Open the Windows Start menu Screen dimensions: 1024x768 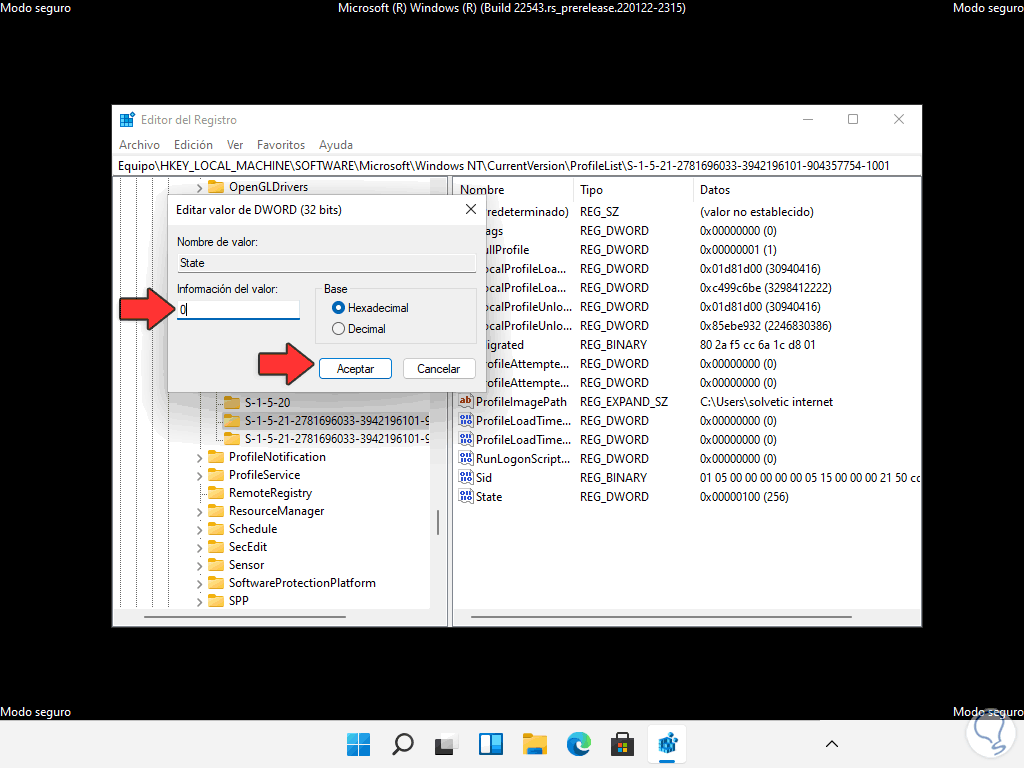[359, 744]
